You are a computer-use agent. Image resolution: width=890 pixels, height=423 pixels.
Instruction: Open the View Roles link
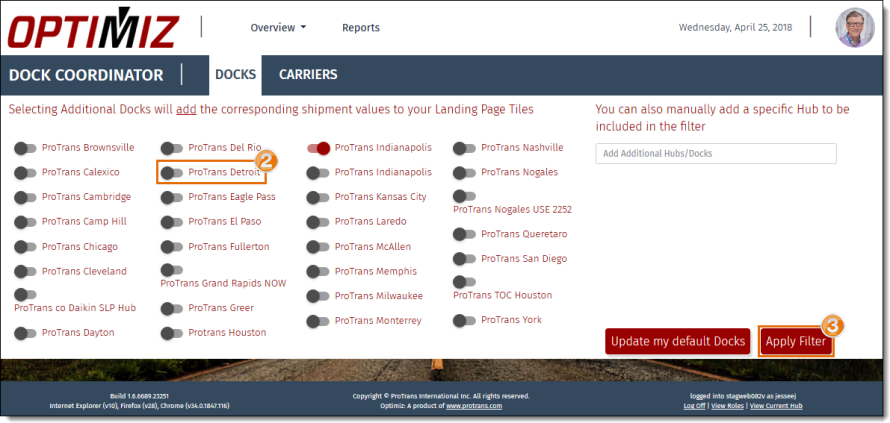728,406
